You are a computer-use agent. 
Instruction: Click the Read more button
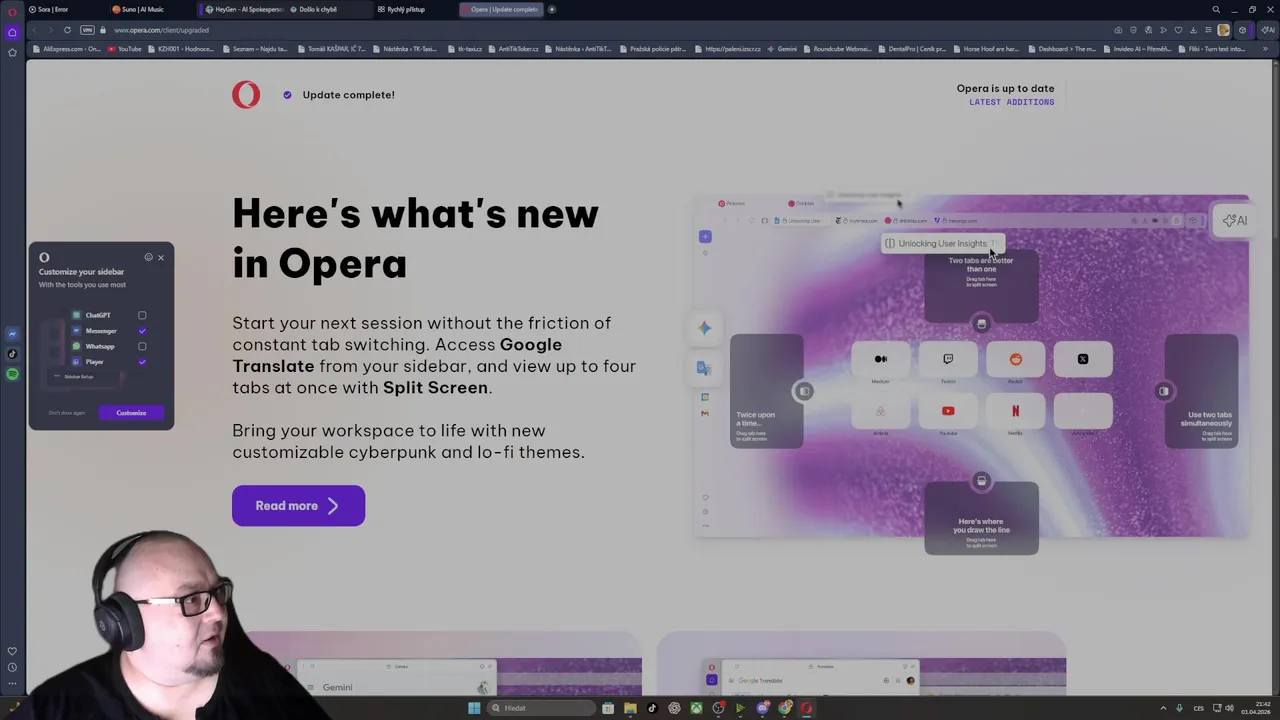[298, 506]
